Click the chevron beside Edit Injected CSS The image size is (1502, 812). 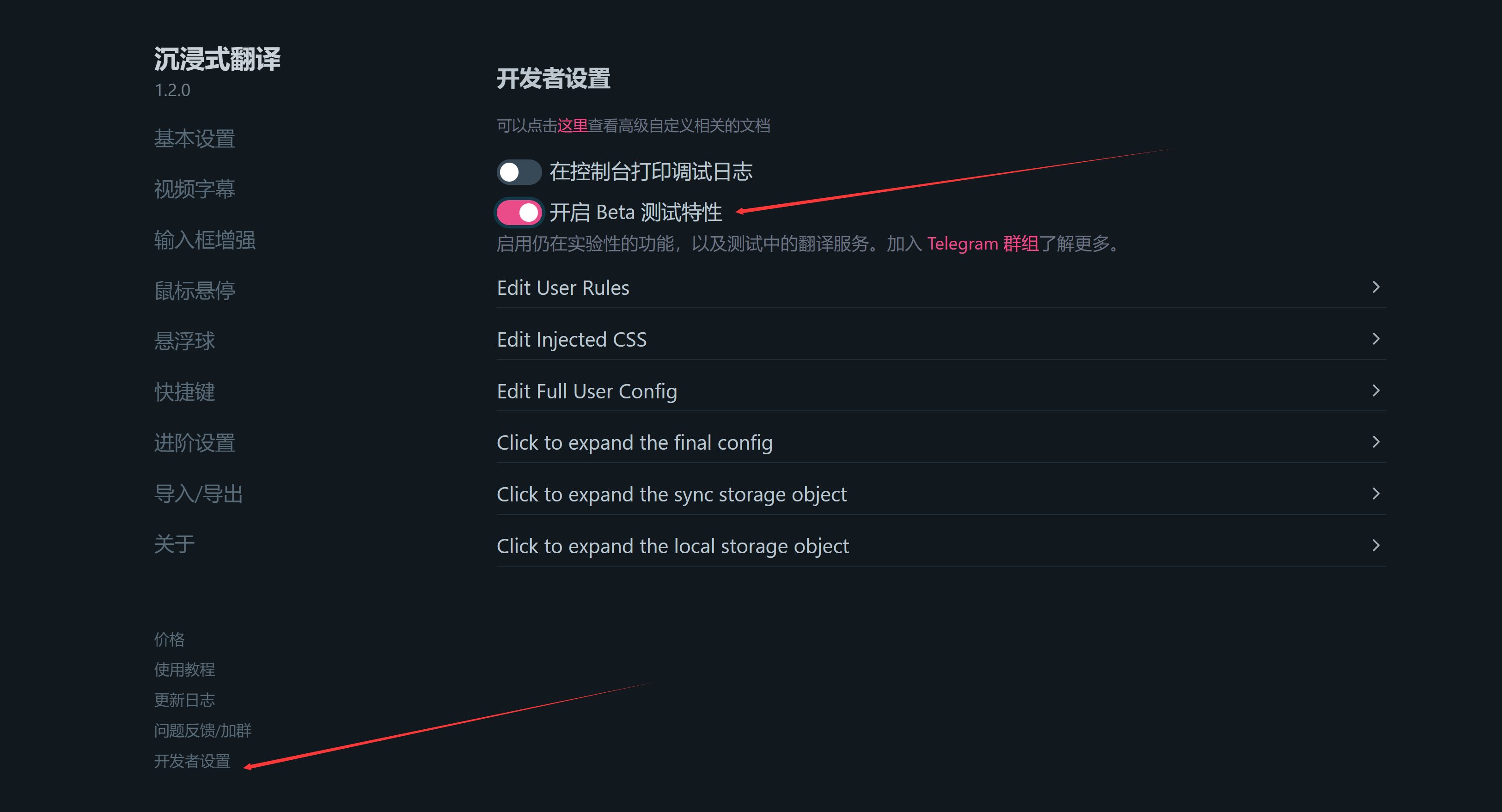click(1376, 339)
